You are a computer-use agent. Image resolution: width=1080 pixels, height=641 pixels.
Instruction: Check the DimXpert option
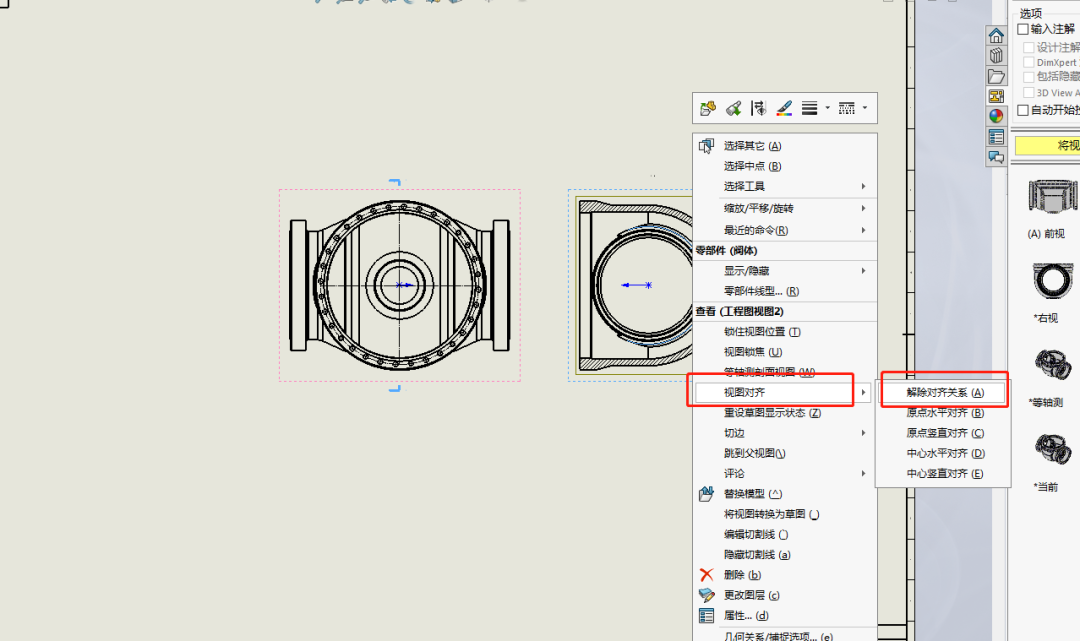click(1029, 61)
